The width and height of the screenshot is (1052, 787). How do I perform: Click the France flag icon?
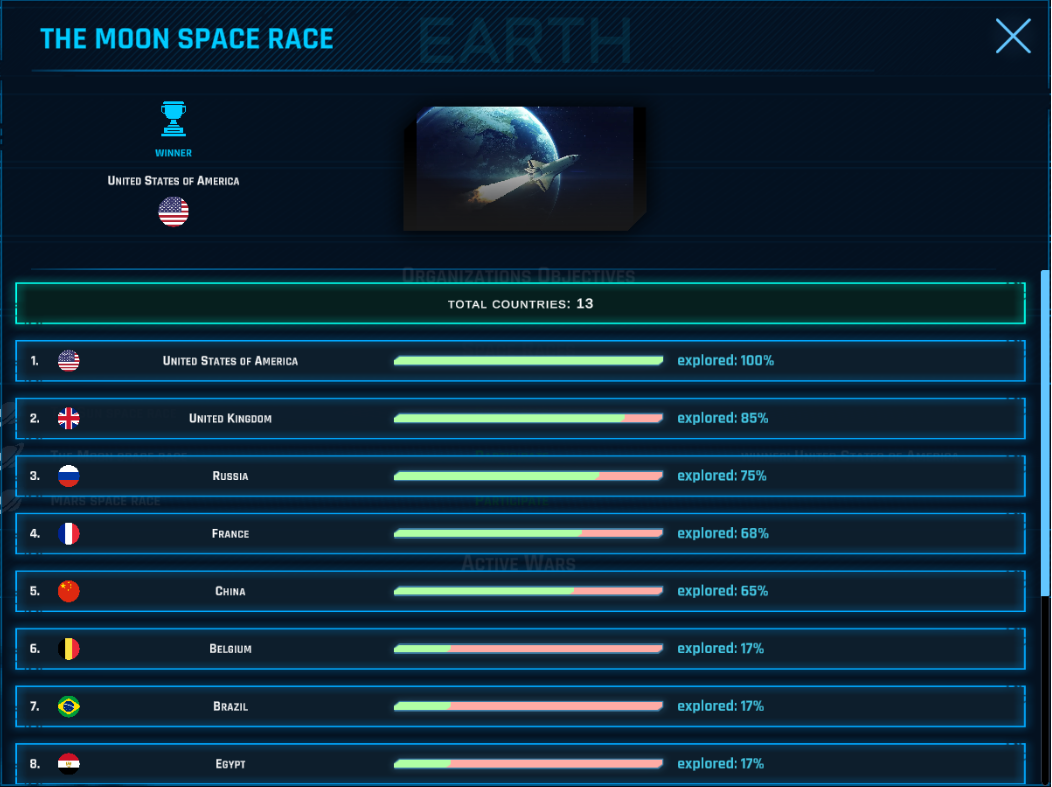pyautogui.click(x=68, y=534)
